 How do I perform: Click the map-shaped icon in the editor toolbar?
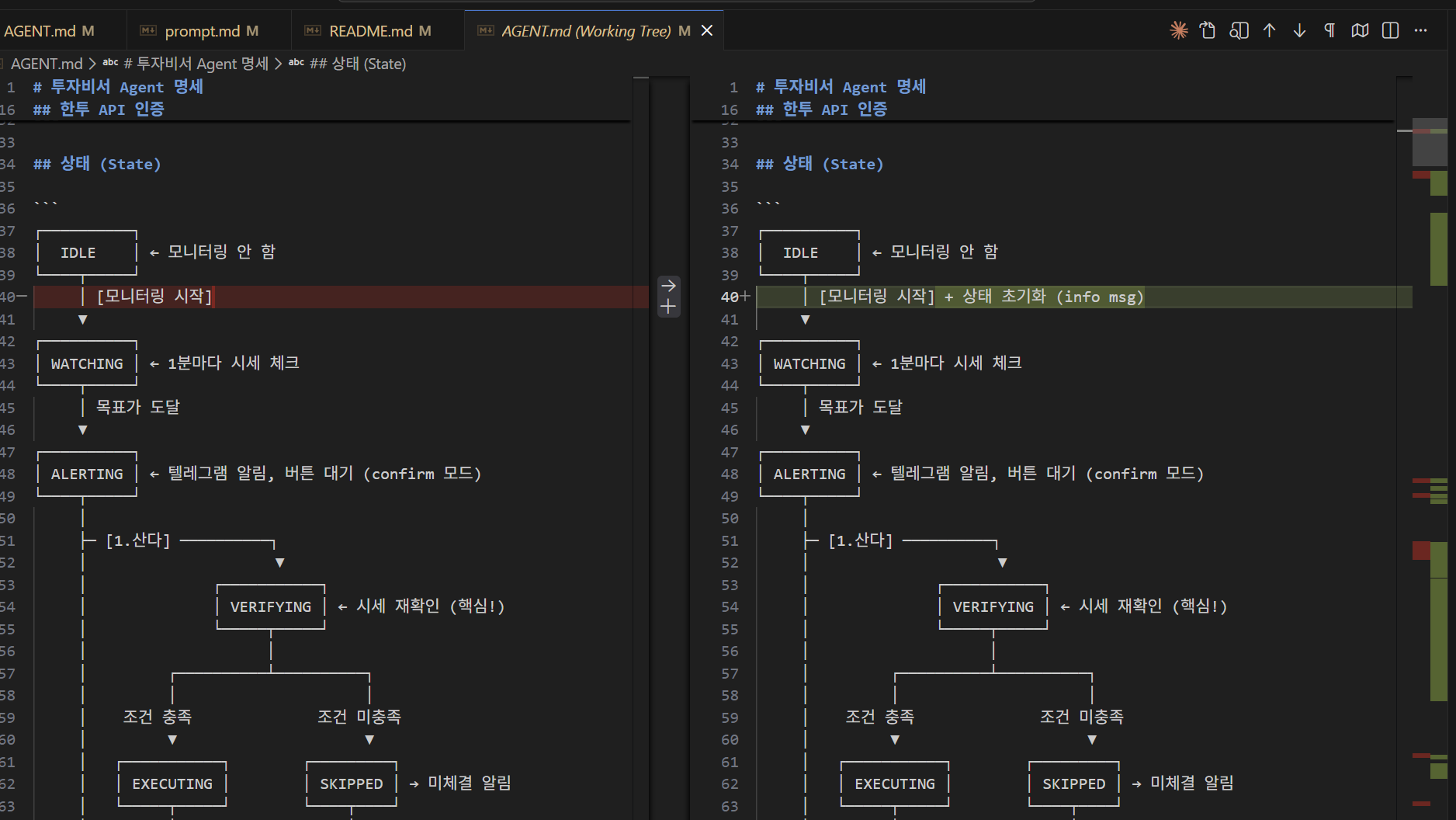click(x=1360, y=30)
